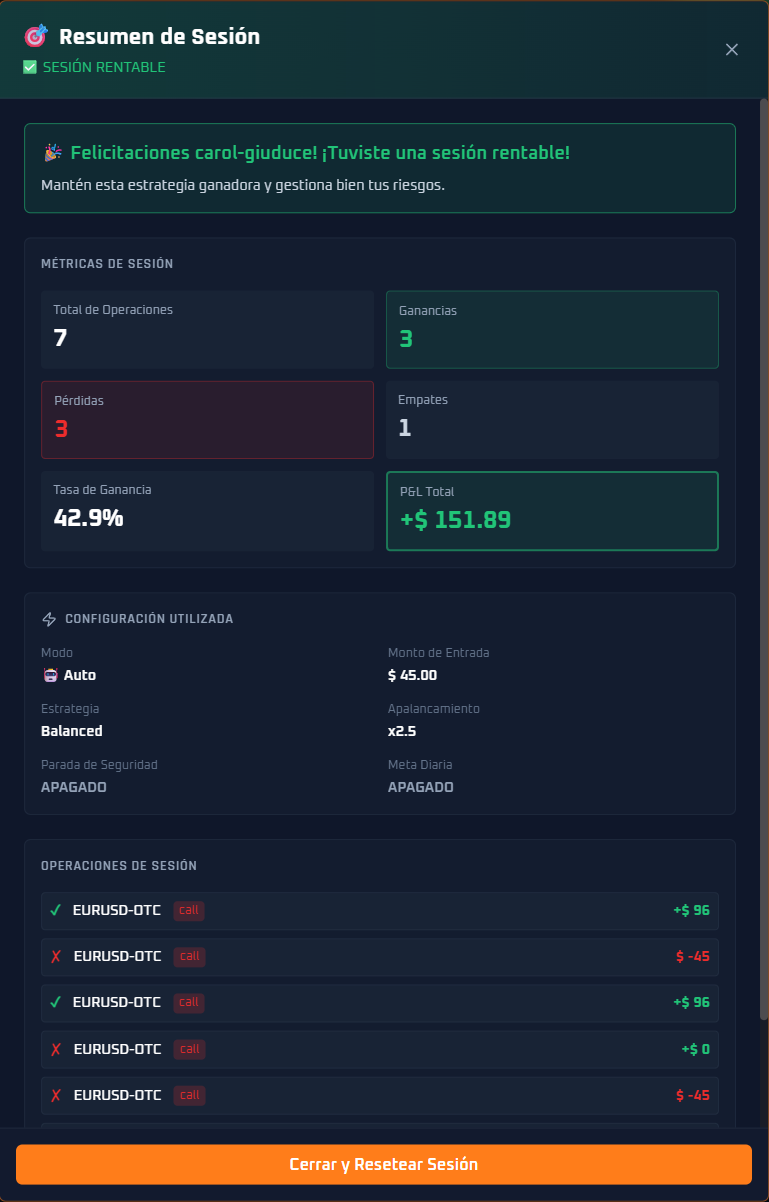
Task: Click the green check icon on the first EURUSD-OTC trade
Action: point(56,910)
